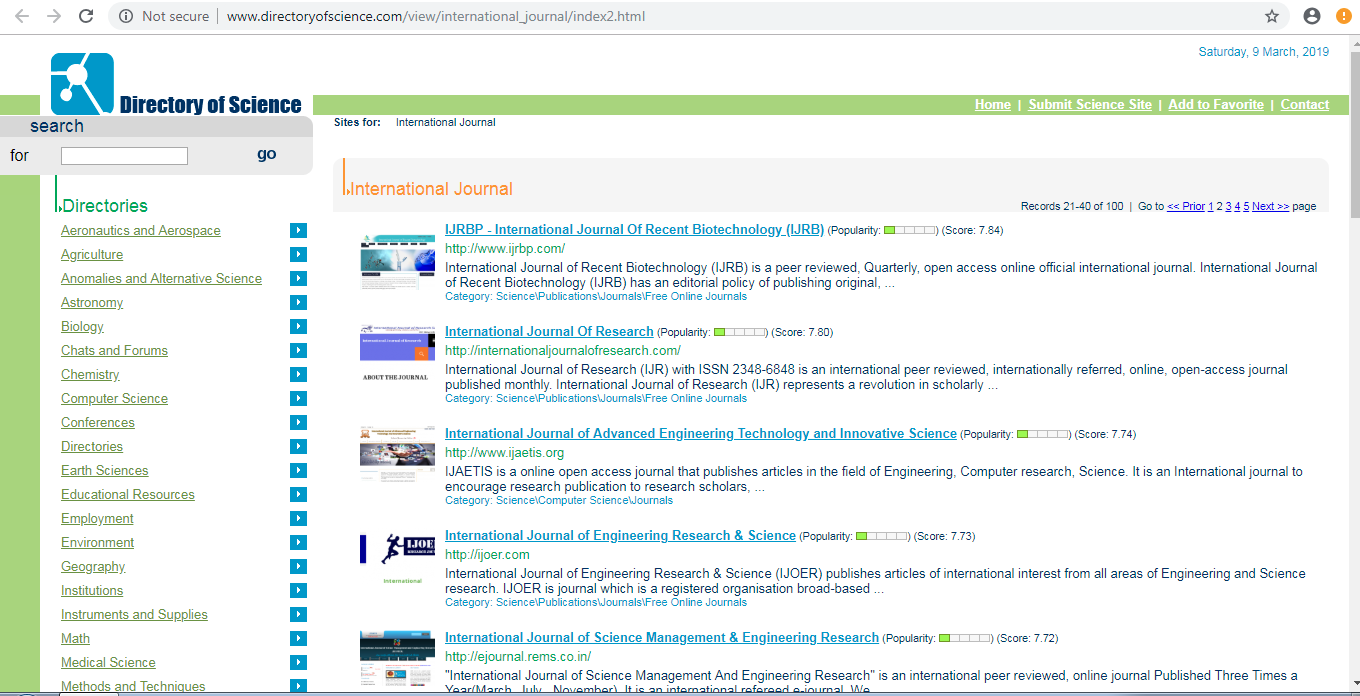
Task: Click the Directory of Science logo icon
Action: (82, 84)
